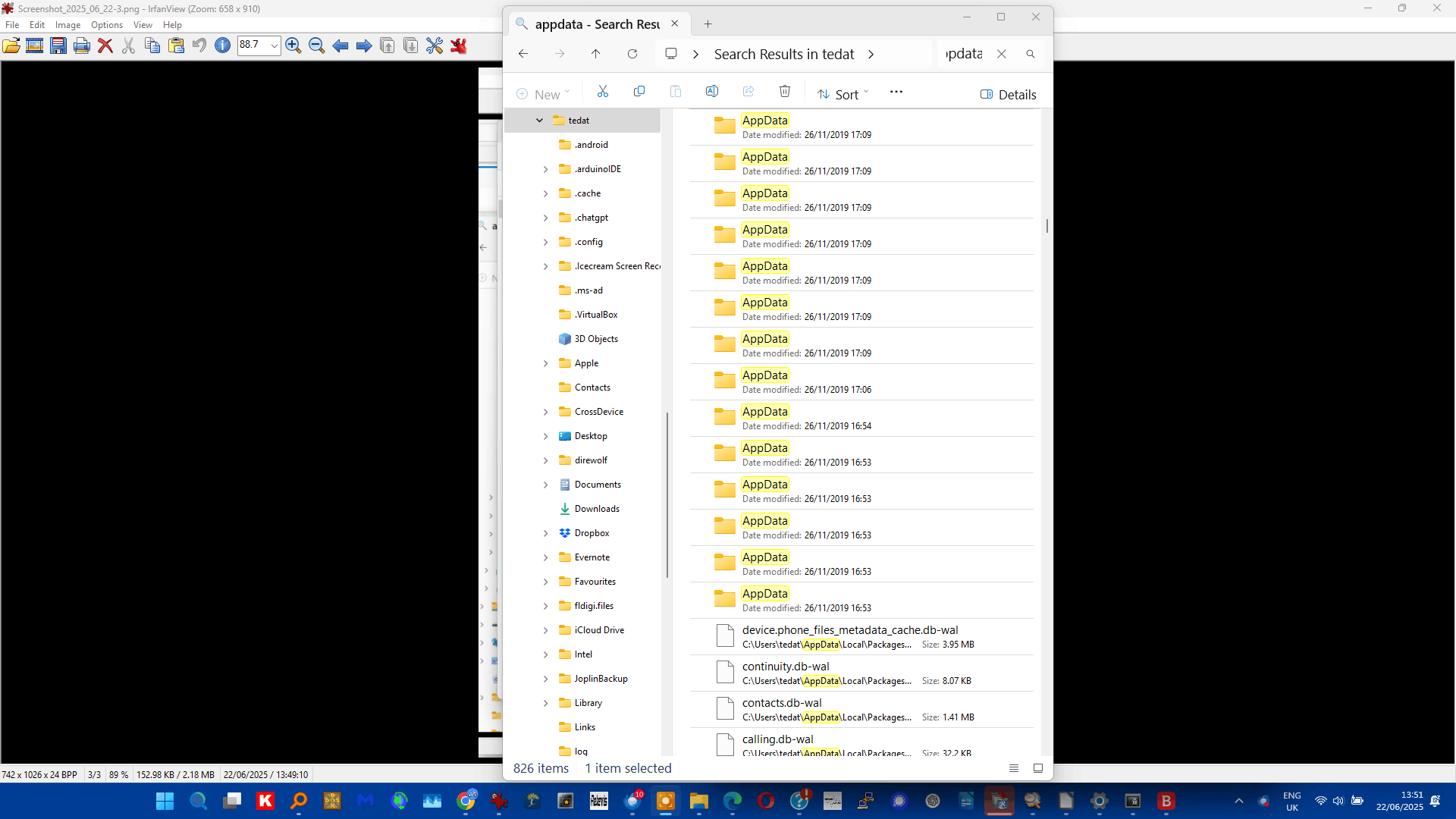Open the zoom percentage dropdown
This screenshot has height=819, width=1456.
tap(275, 45)
